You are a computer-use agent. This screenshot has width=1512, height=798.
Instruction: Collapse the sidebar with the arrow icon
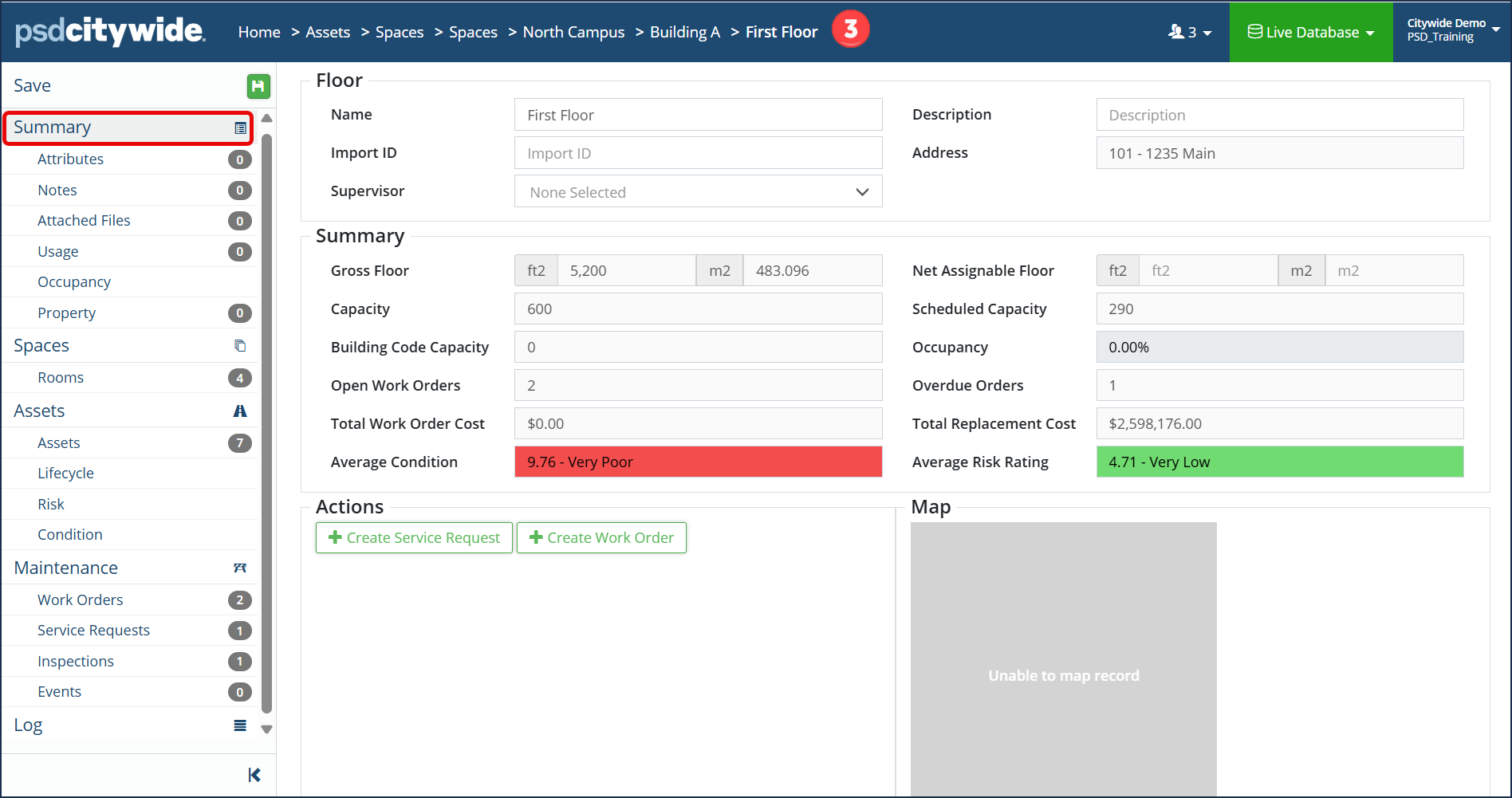254,775
